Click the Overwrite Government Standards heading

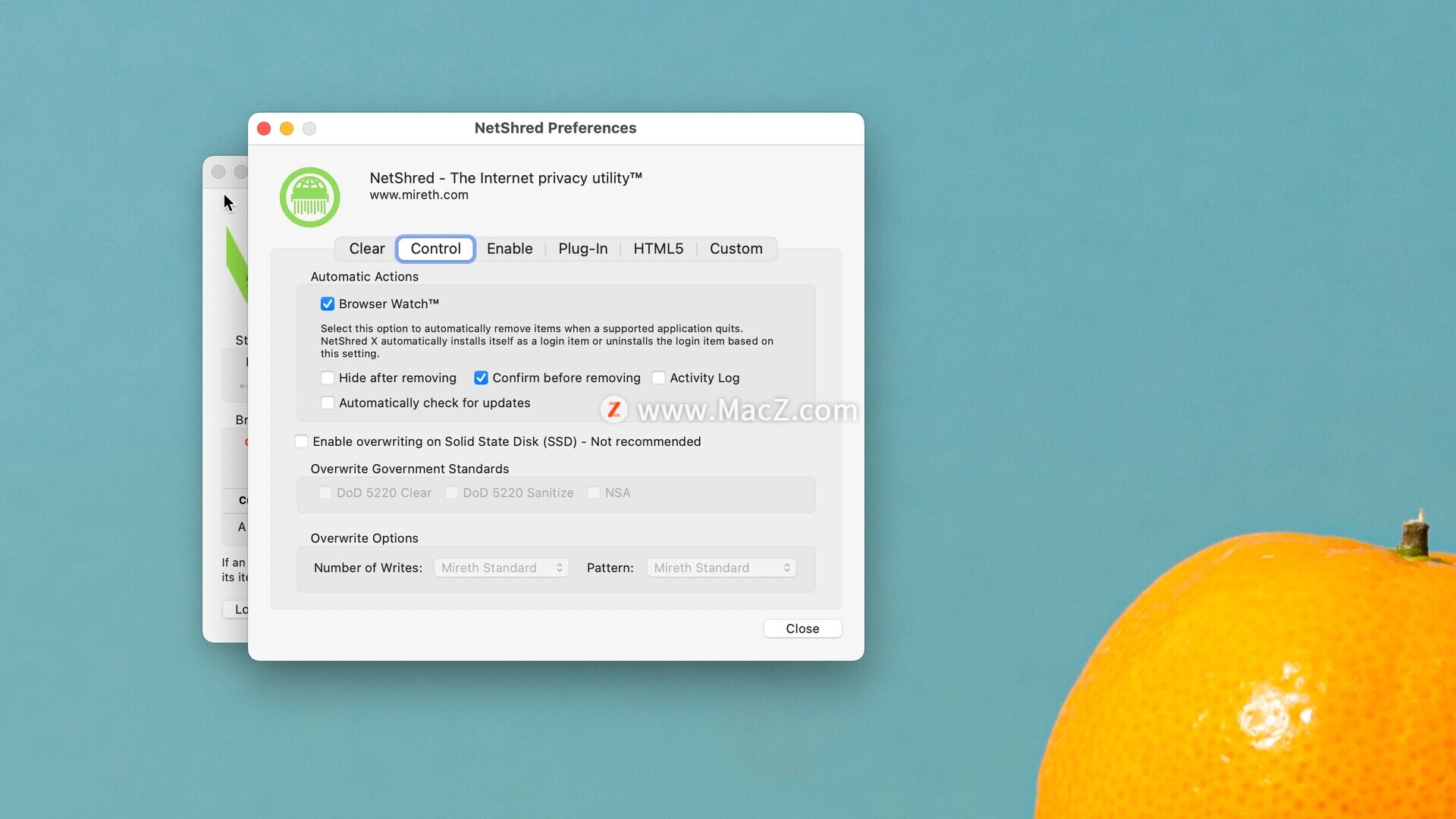(409, 469)
